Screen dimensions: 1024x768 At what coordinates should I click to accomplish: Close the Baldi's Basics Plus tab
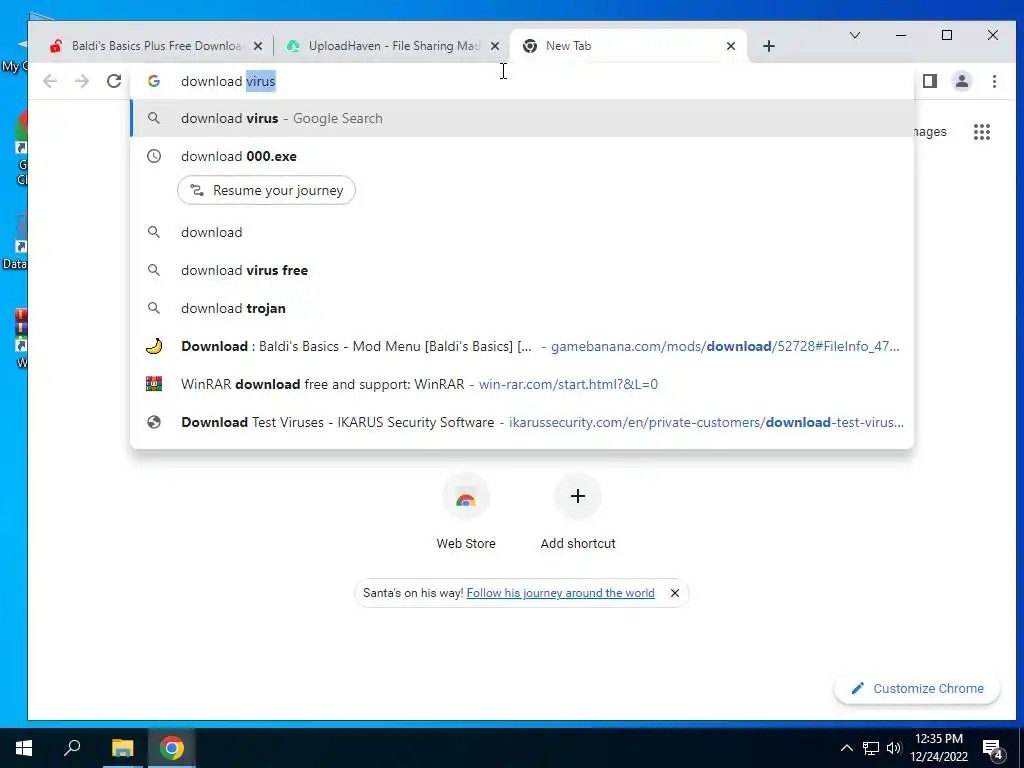[258, 46]
